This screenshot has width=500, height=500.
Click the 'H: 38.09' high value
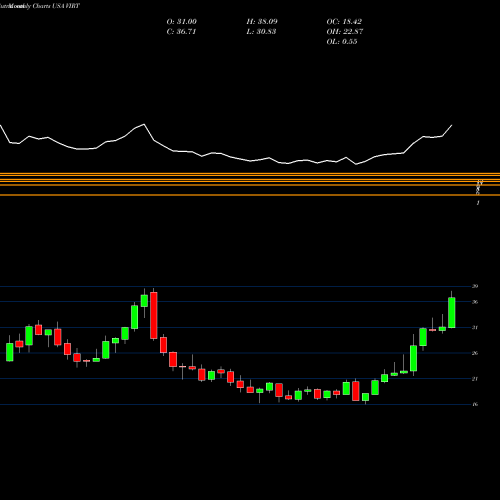click(x=262, y=22)
